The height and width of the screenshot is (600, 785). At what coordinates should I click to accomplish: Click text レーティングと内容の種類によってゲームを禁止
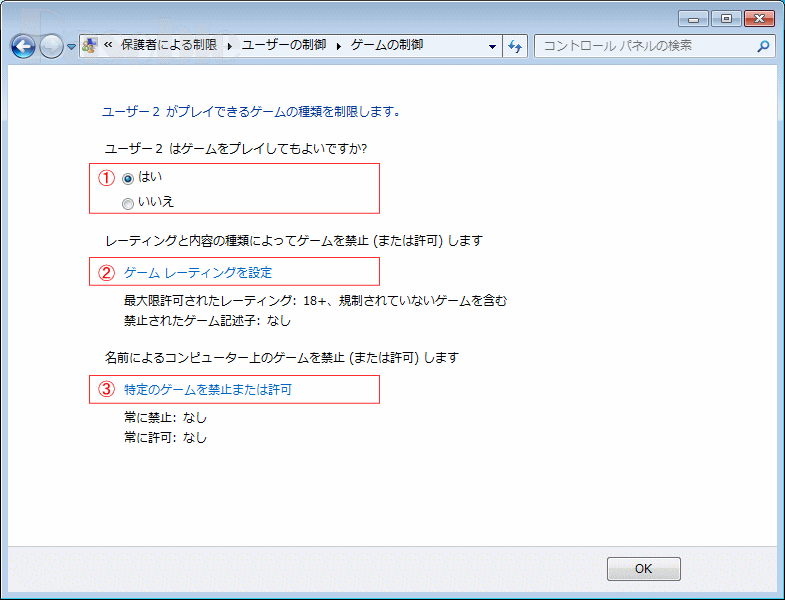tap(237, 241)
